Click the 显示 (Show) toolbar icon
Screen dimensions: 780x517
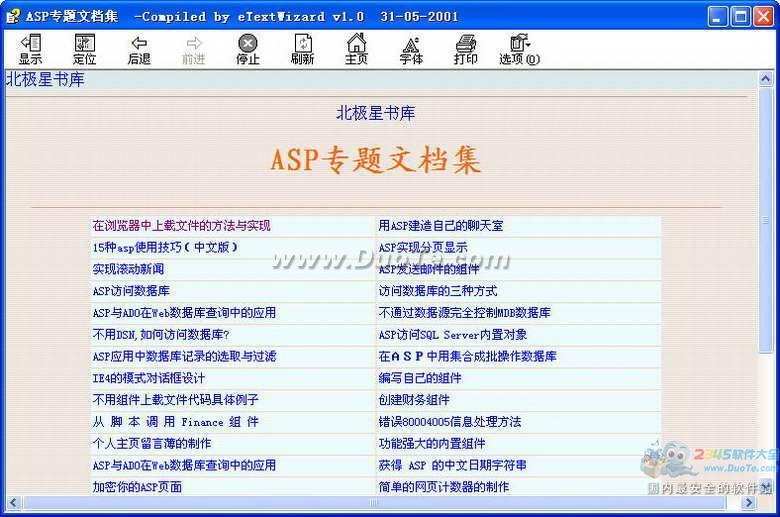(x=30, y=50)
